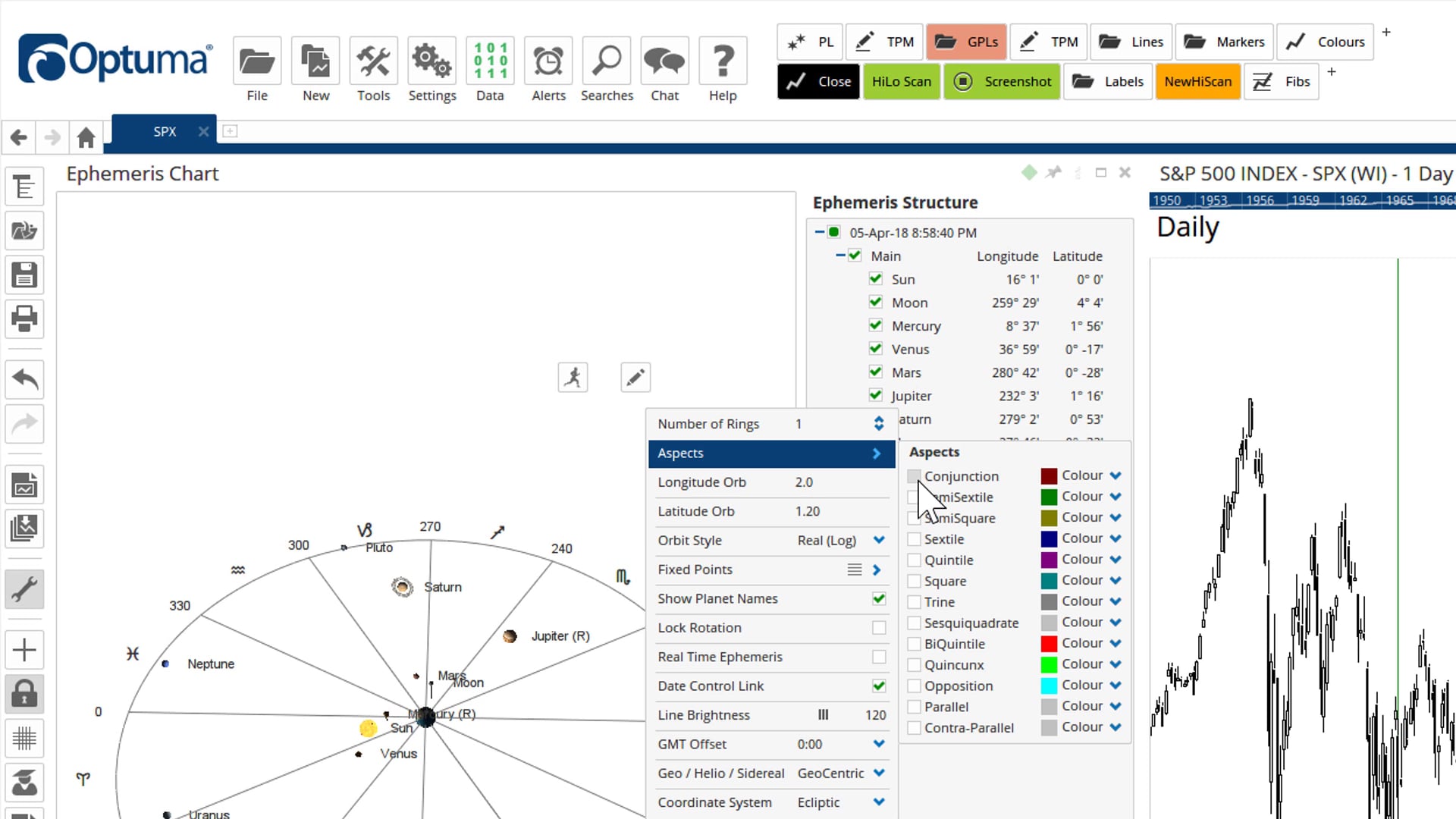Enable the Sextile aspect checkbox
The width and height of the screenshot is (1456, 819).
914,539
